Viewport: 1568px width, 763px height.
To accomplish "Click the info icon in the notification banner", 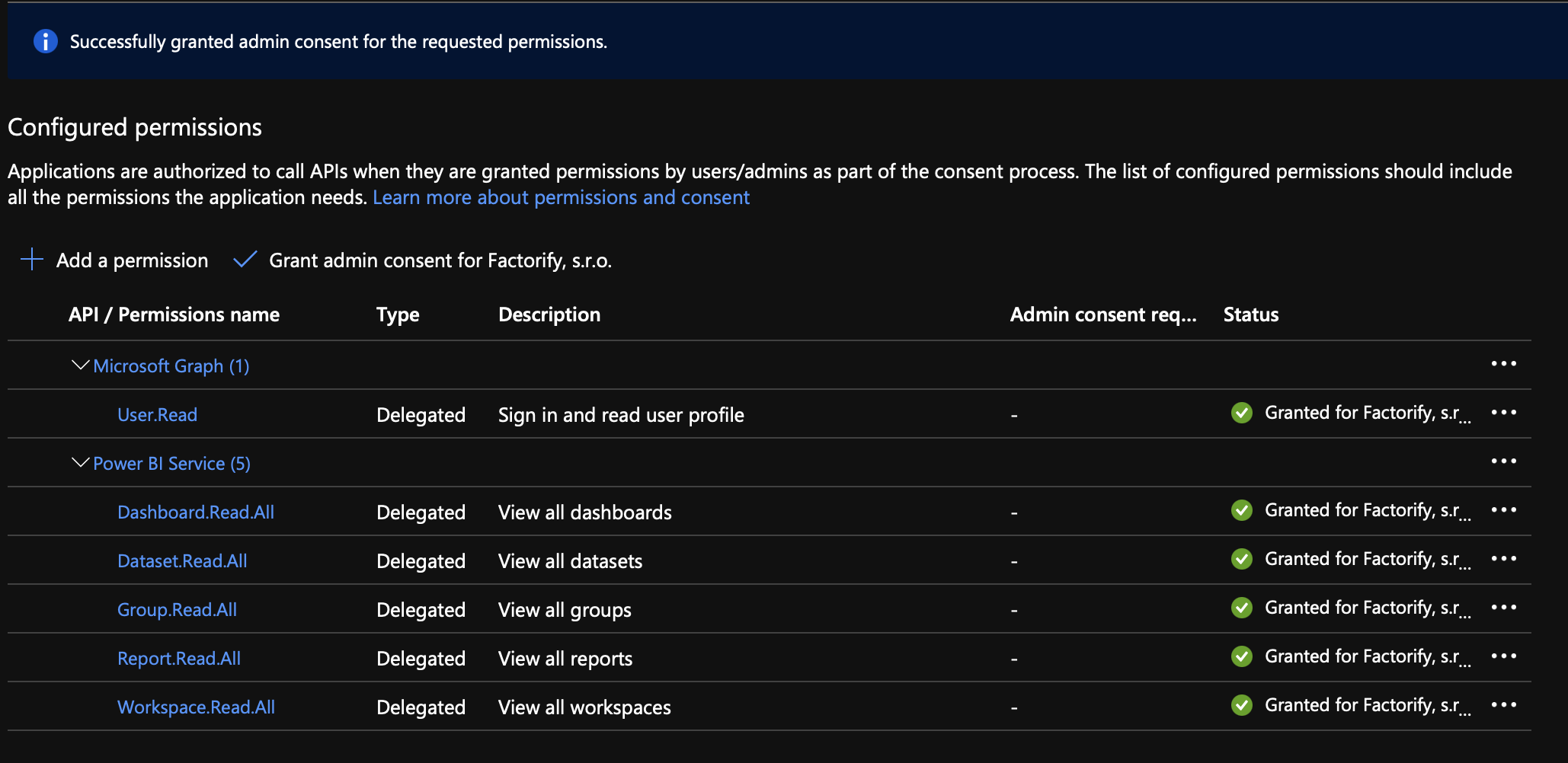I will tap(46, 41).
